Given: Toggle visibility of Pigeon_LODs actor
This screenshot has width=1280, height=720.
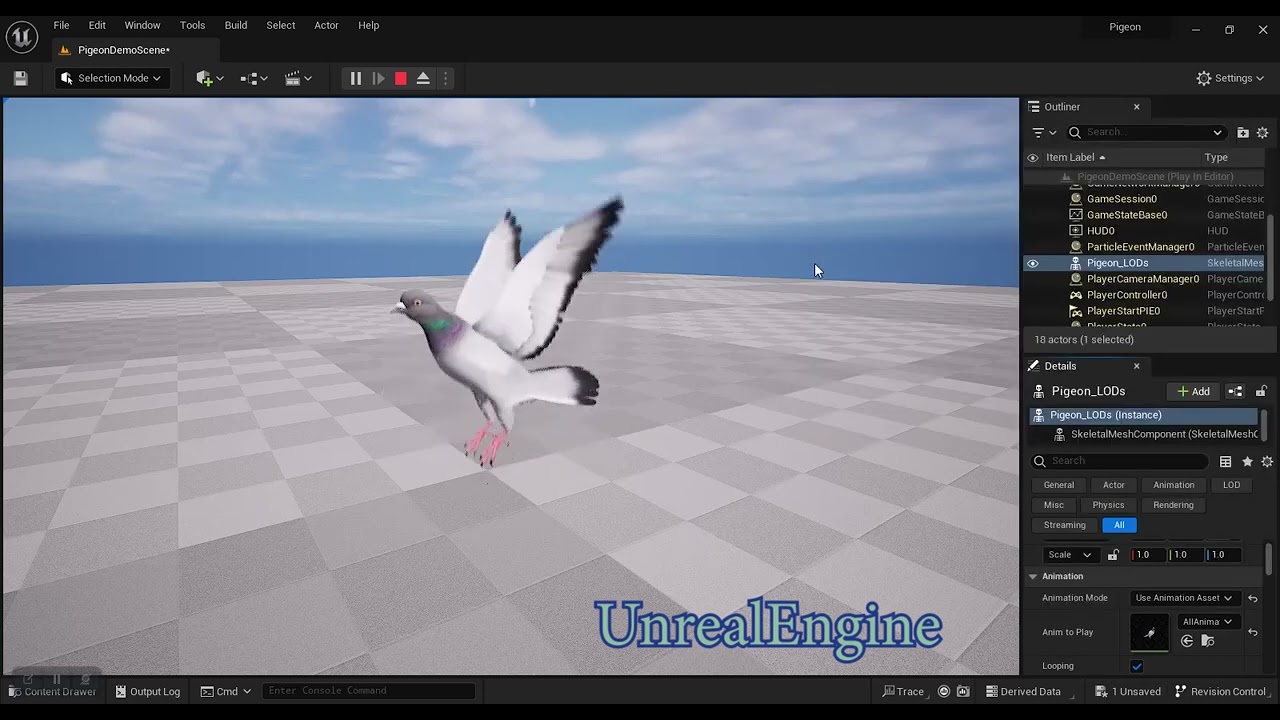Looking at the screenshot, I should [x=1033, y=263].
